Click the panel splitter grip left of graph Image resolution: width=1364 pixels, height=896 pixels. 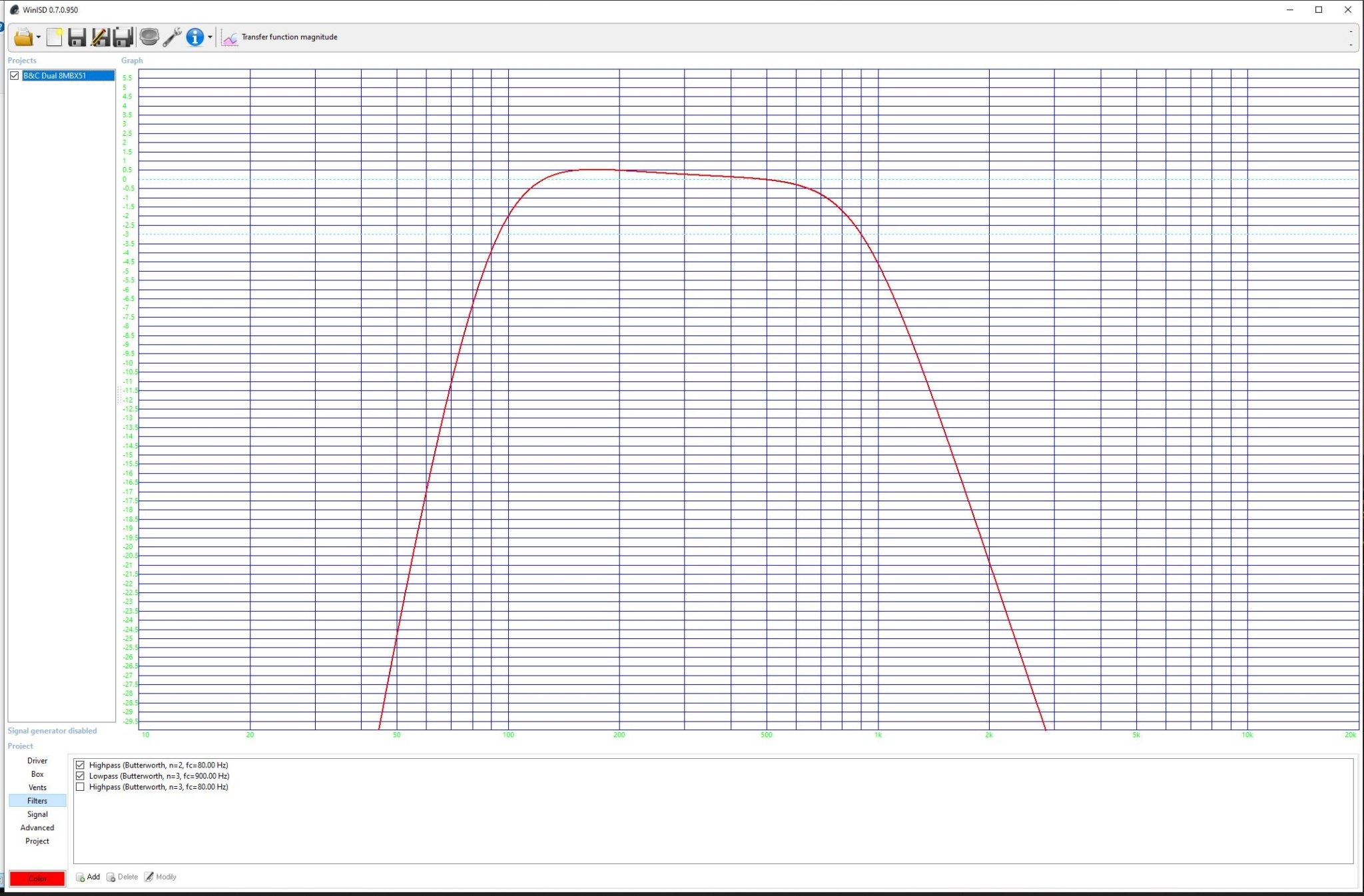pos(119,395)
